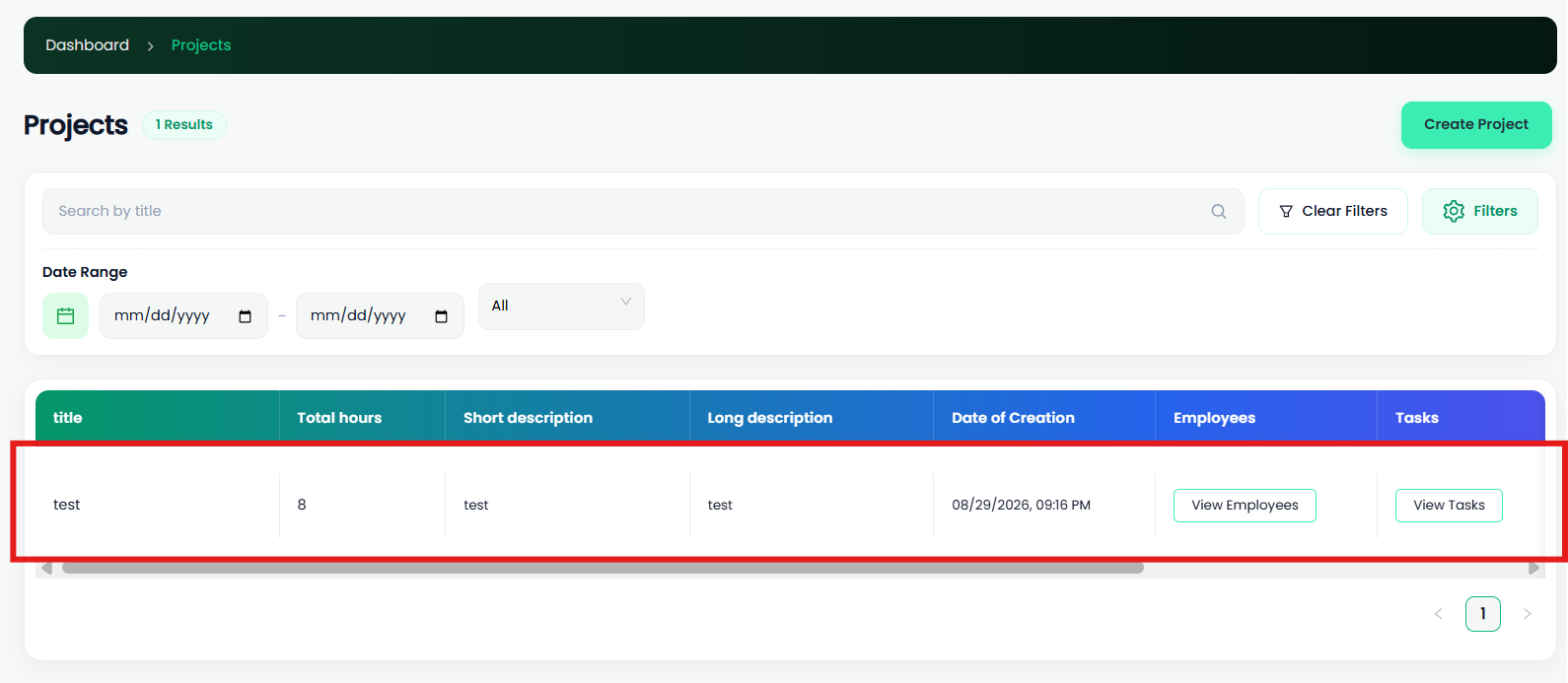Click the end date input field
This screenshot has width=1568, height=683.
tap(380, 316)
